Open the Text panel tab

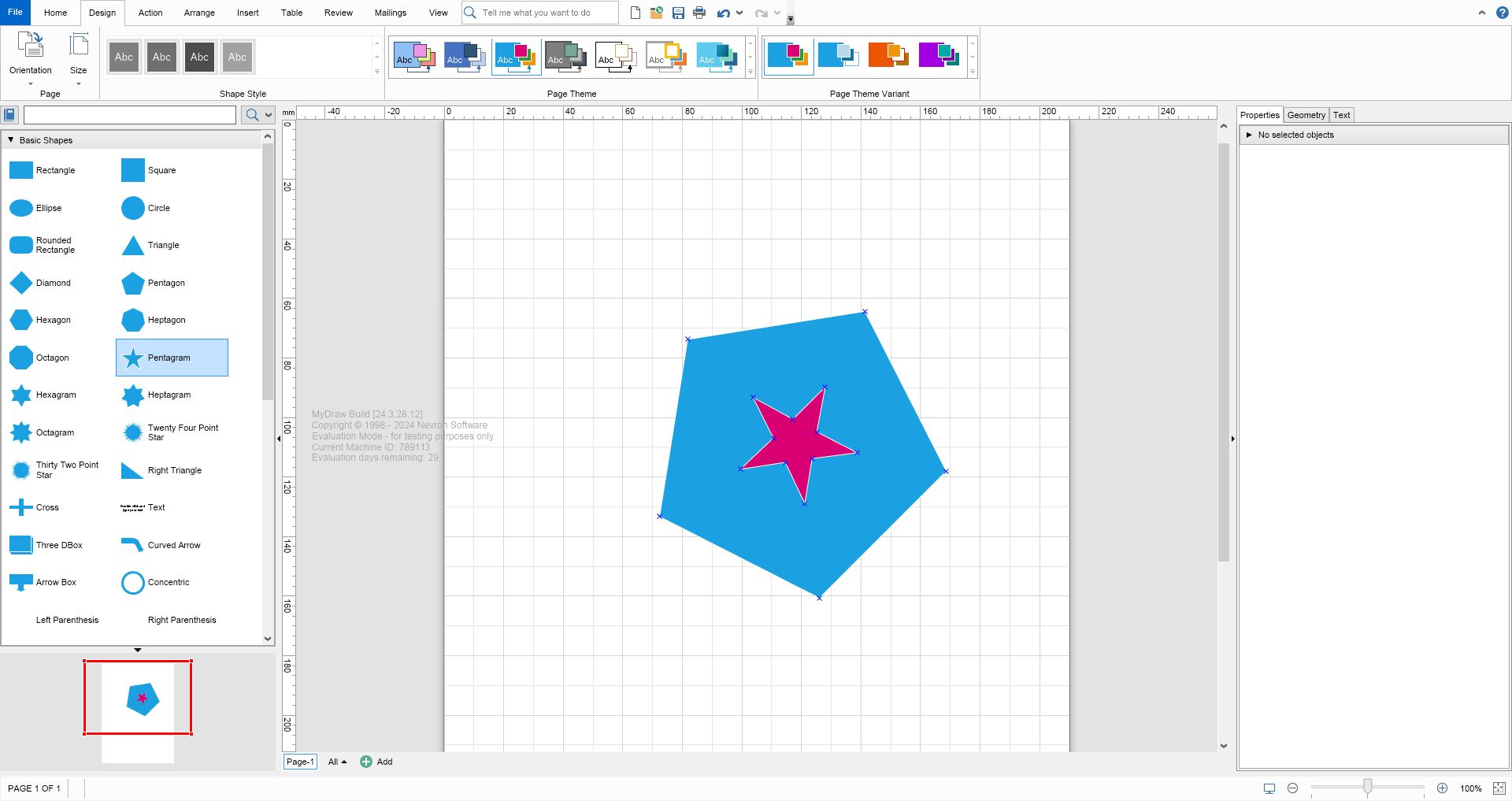coord(1341,115)
